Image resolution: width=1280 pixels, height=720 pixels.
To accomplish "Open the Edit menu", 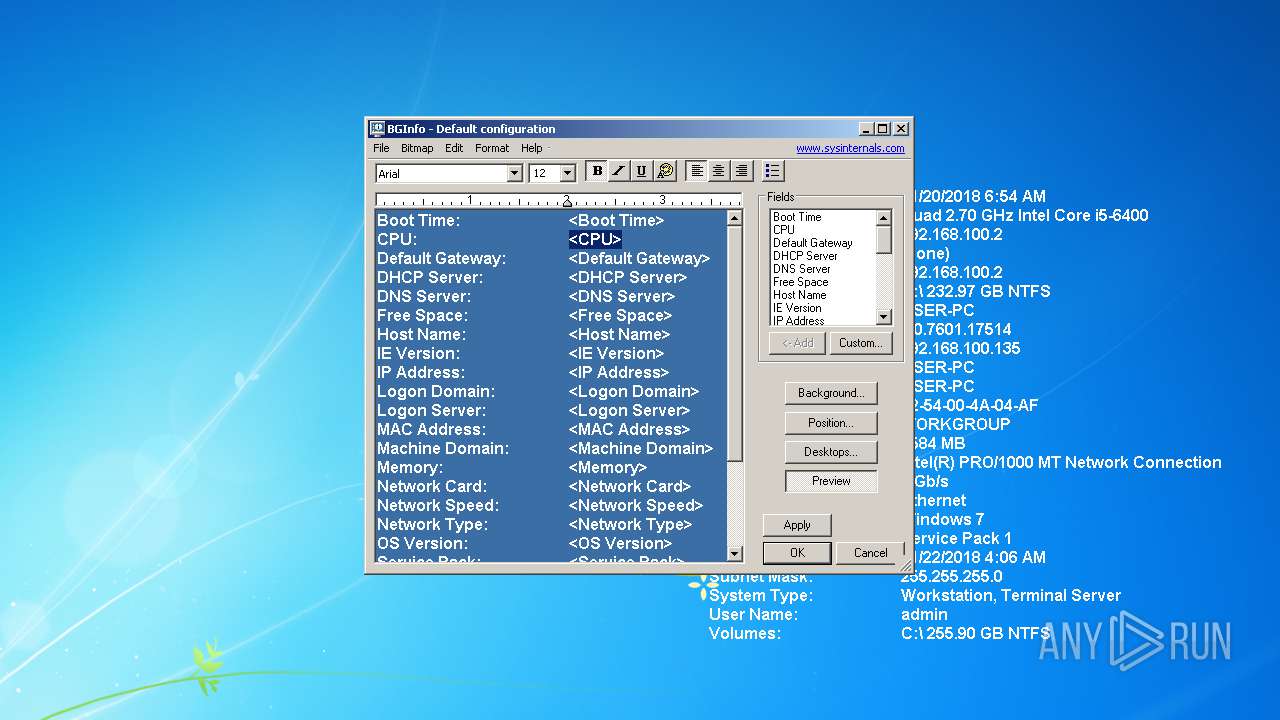I will 454,148.
